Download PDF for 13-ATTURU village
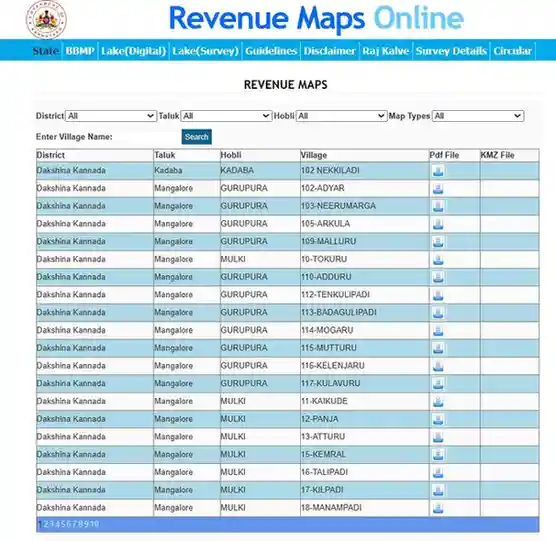Image resolution: width=556 pixels, height=541 pixels. point(438,437)
